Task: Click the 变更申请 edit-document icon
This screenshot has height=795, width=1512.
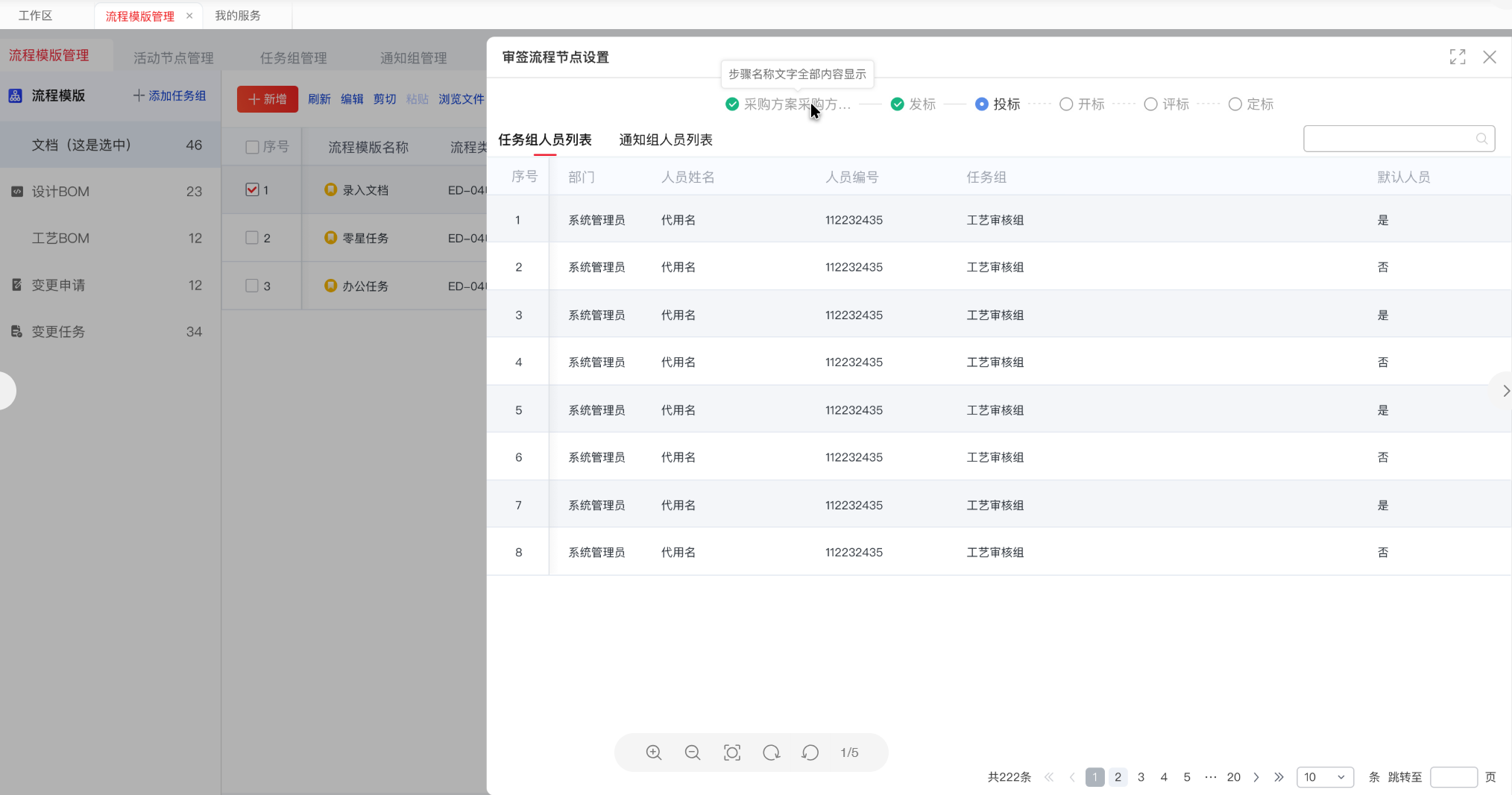Action: click(16, 284)
